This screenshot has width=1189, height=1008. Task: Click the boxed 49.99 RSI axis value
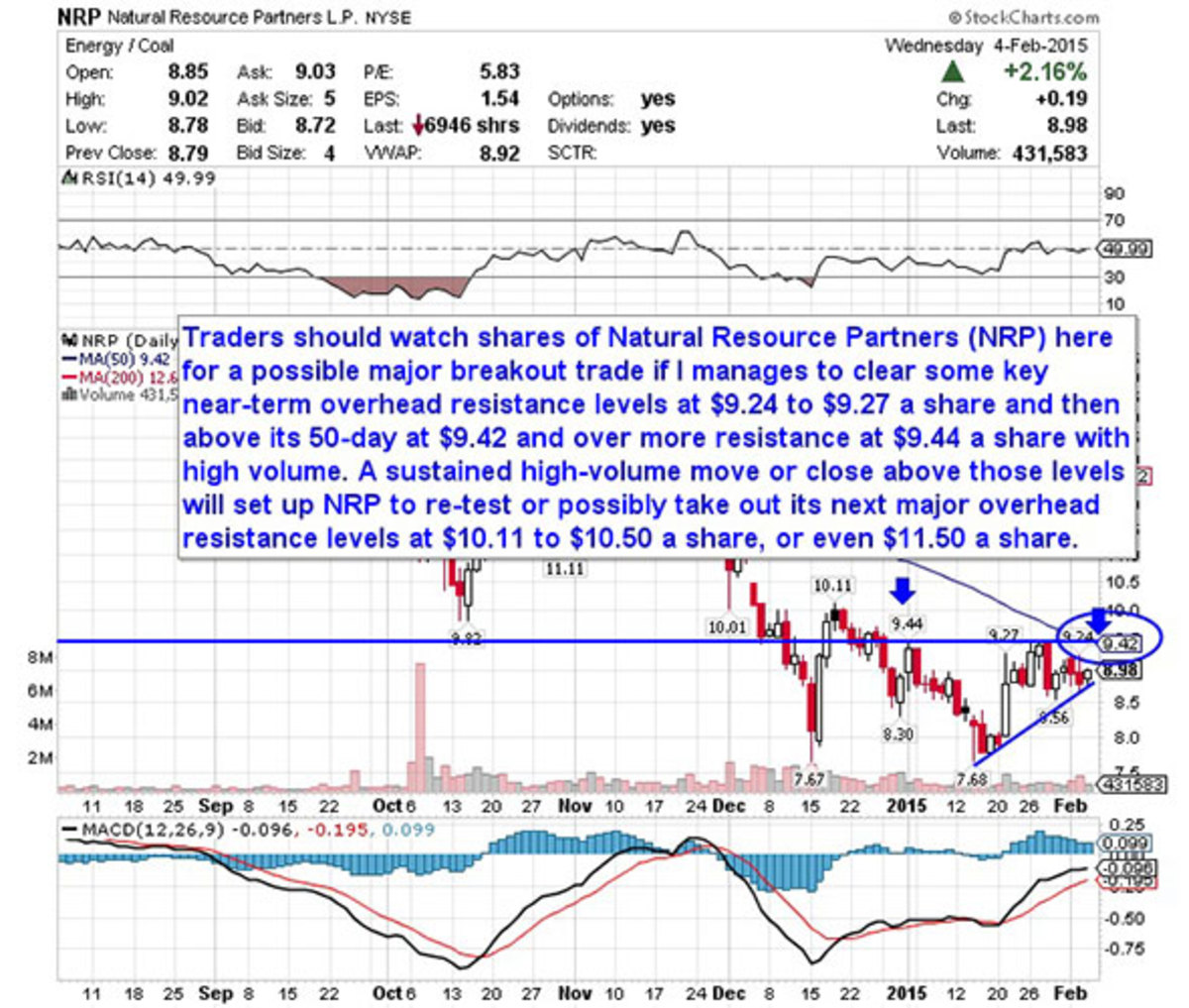point(1125,249)
